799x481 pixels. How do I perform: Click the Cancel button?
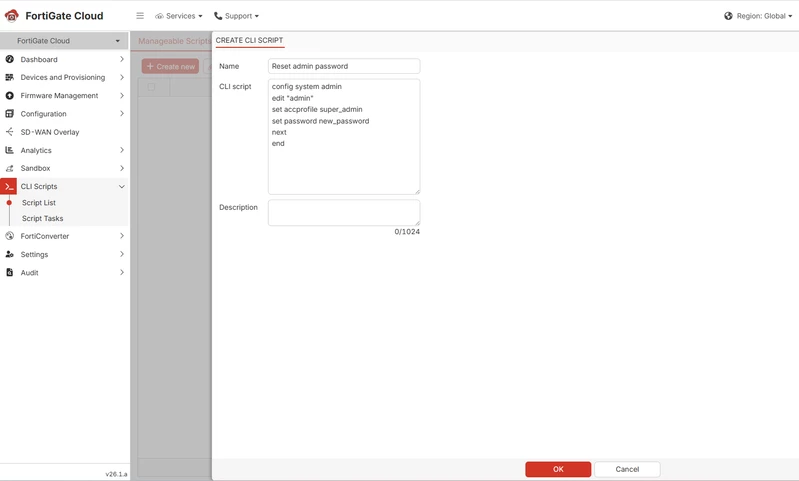click(x=627, y=469)
